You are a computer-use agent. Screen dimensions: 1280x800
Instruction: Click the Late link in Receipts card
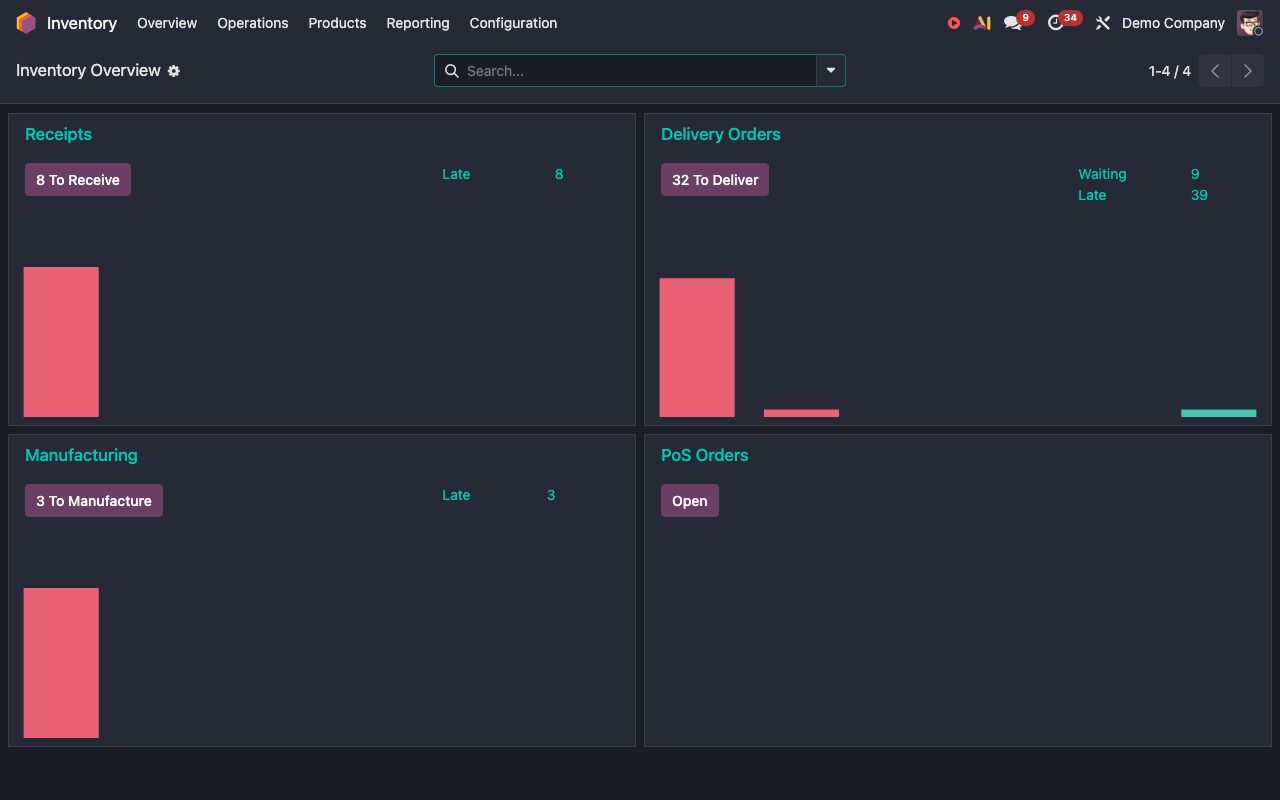click(456, 174)
